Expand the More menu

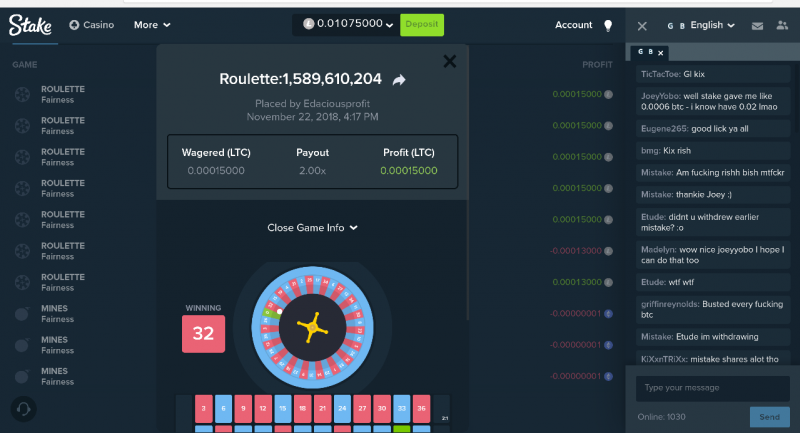152,24
